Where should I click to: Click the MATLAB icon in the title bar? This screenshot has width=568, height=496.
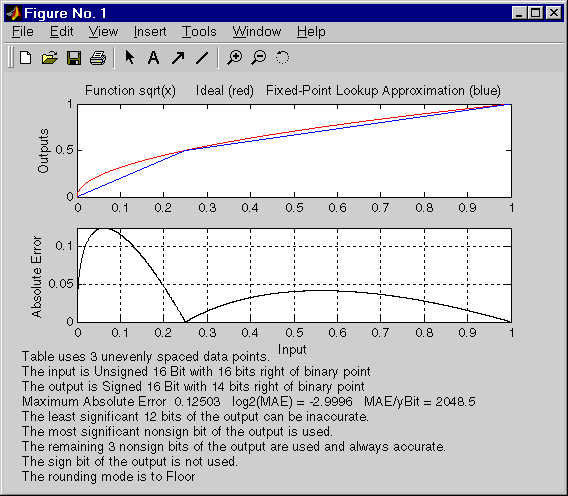(14, 13)
